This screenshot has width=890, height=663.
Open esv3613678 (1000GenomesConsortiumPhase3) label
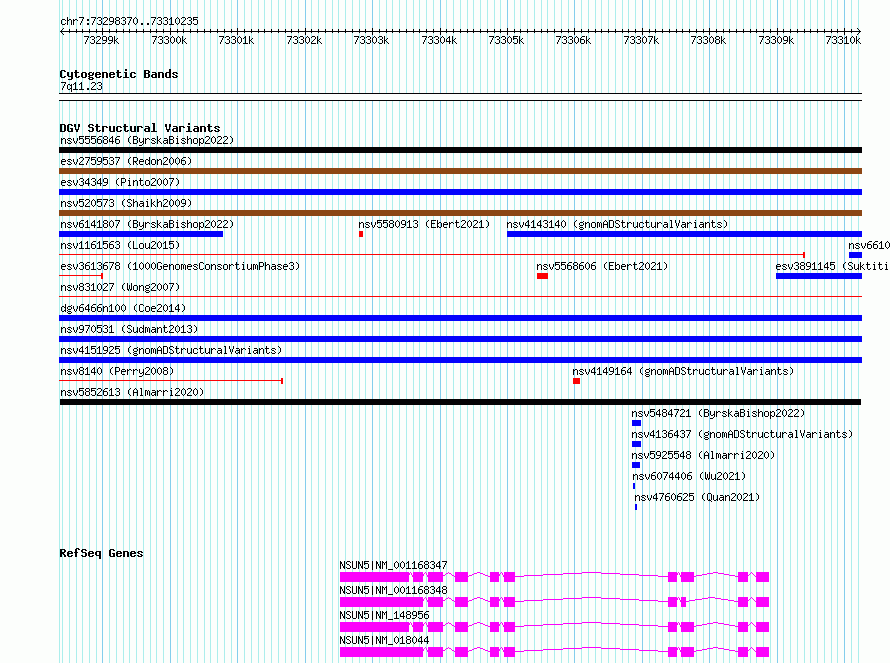(180, 266)
